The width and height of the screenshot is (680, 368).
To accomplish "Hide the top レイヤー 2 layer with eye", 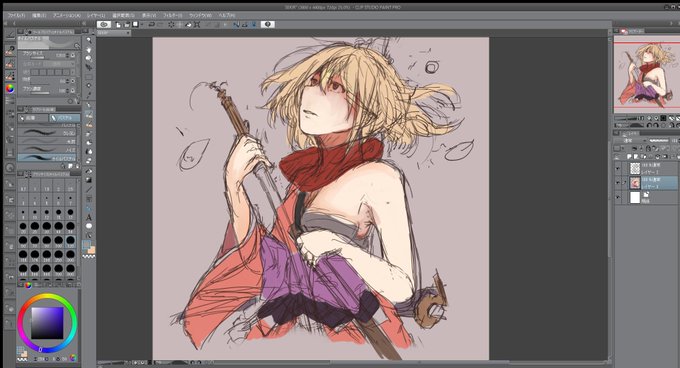I will [x=618, y=168].
